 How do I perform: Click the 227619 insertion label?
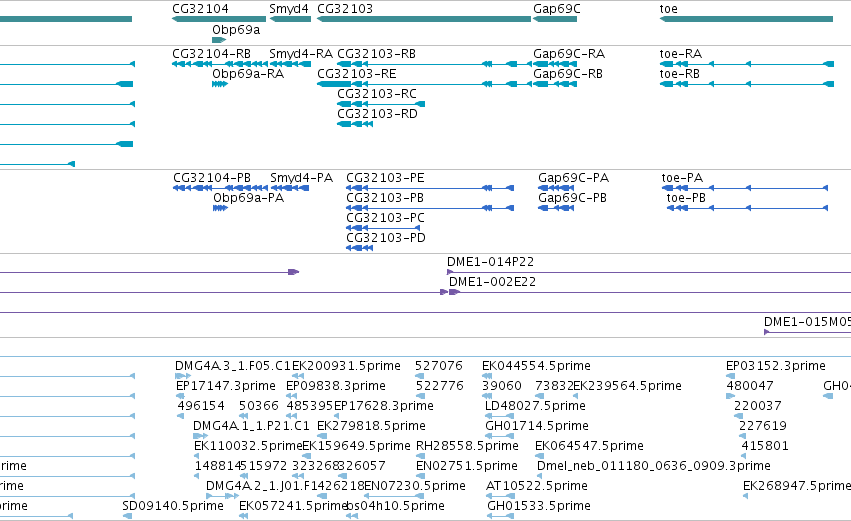pos(763,426)
